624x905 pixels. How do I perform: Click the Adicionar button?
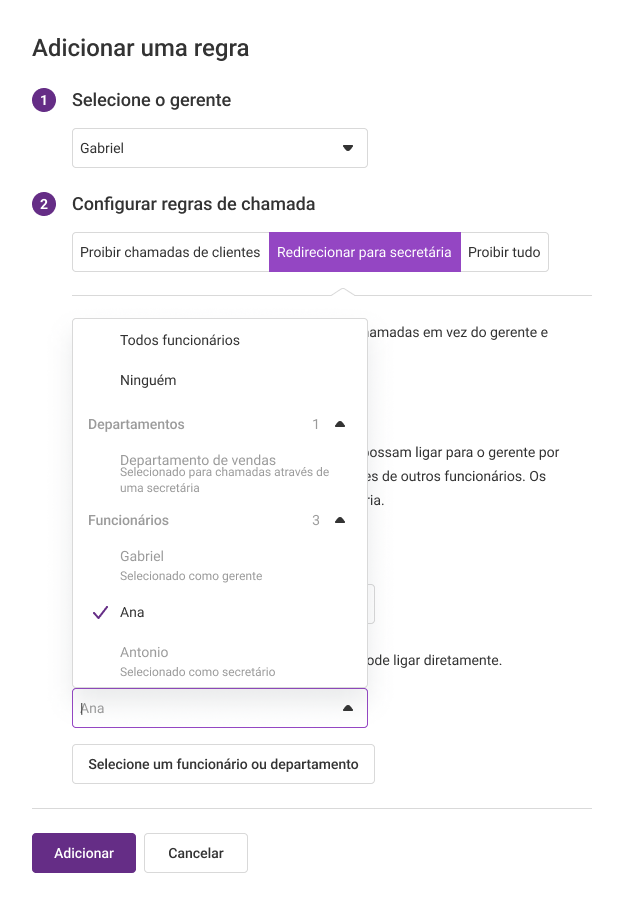coord(84,853)
